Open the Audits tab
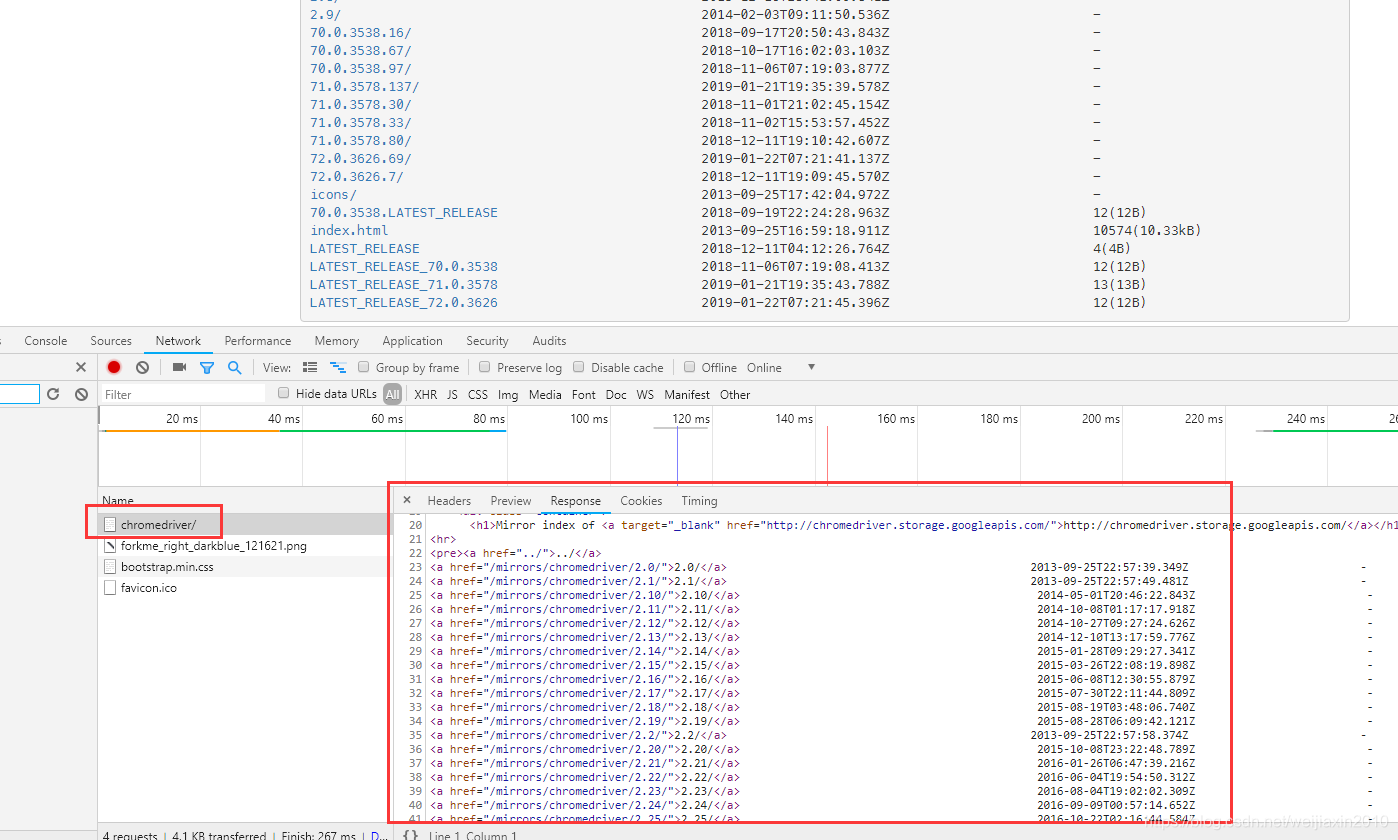 click(x=549, y=341)
